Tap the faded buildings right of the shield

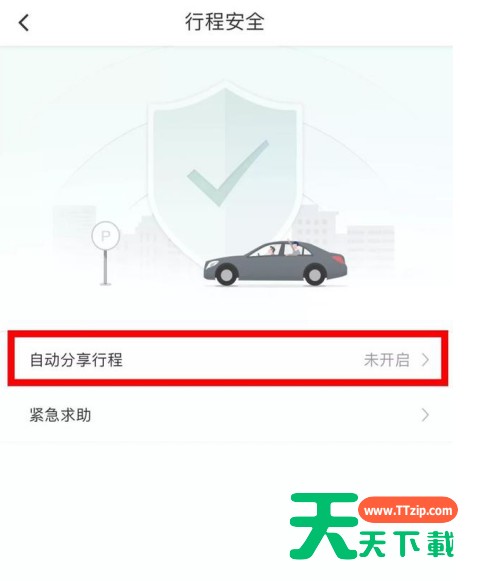pos(341,232)
